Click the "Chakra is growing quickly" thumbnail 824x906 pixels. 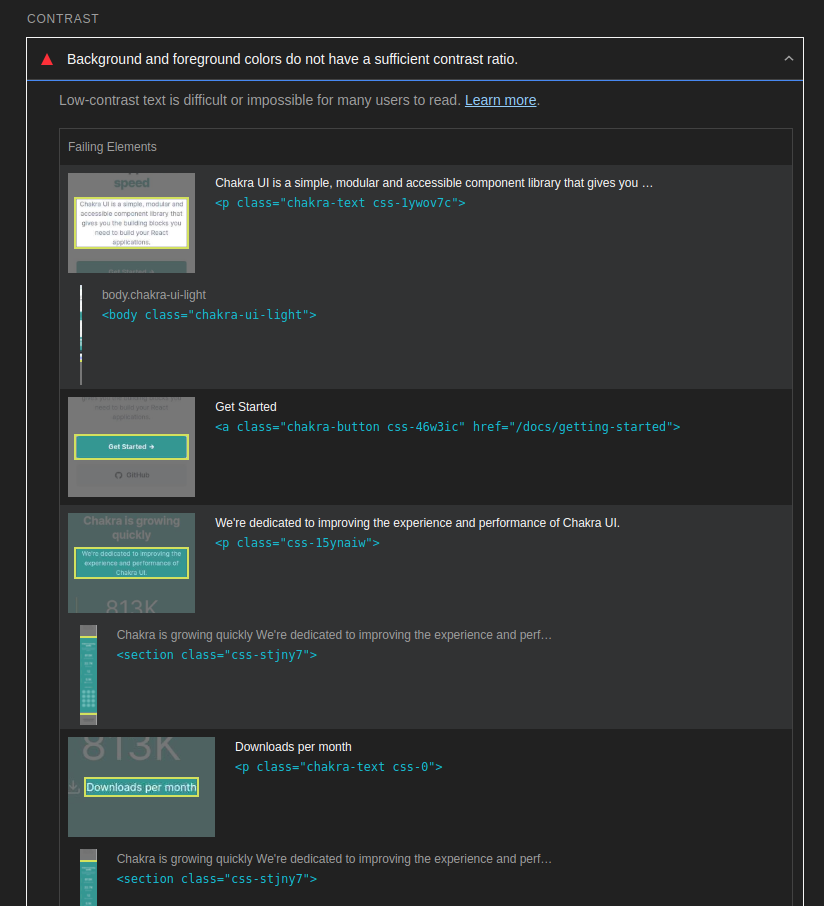click(x=131, y=562)
